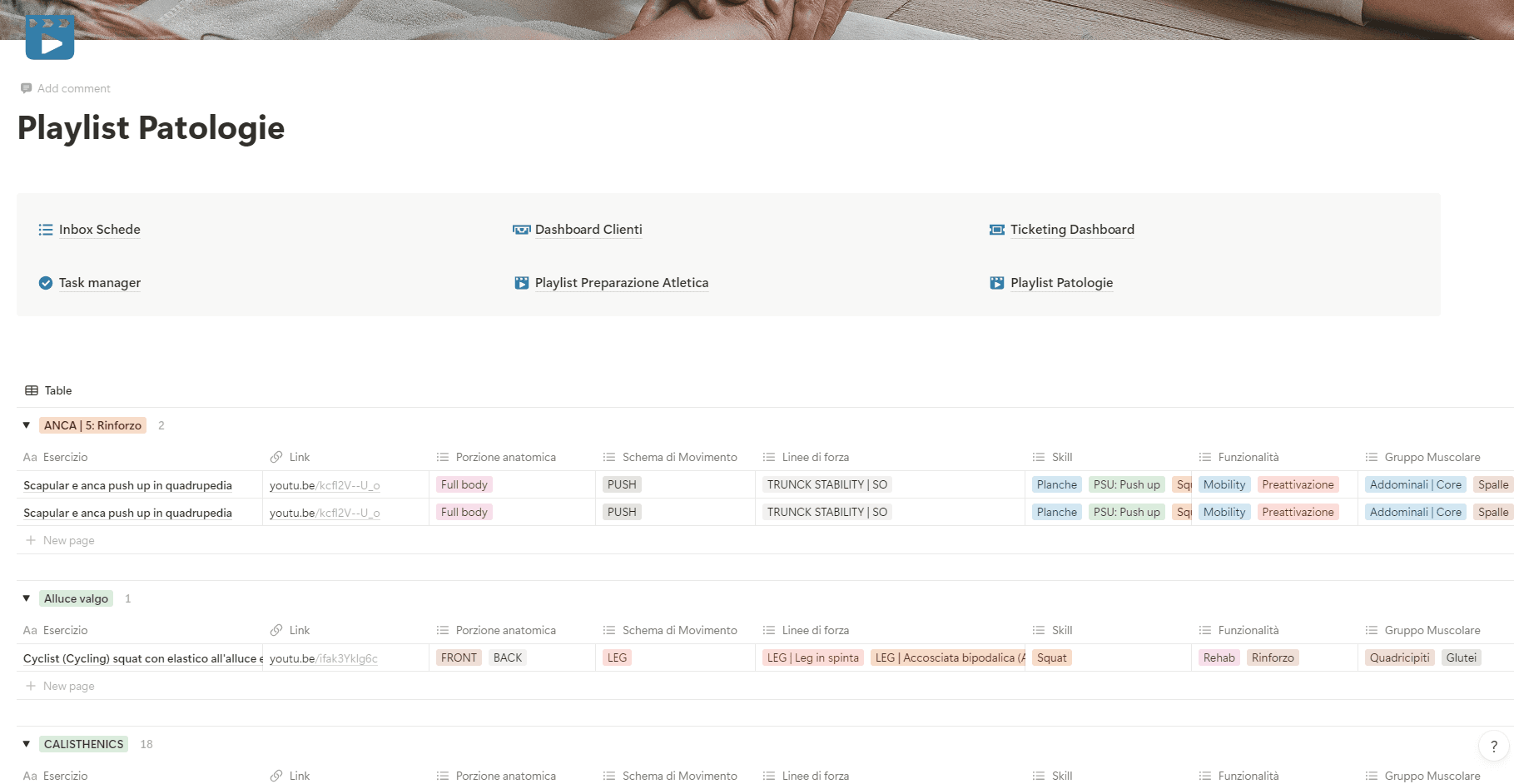Collapse the CALISTHENICS group
Image resolution: width=1514 pixels, height=784 pixels.
point(26,743)
